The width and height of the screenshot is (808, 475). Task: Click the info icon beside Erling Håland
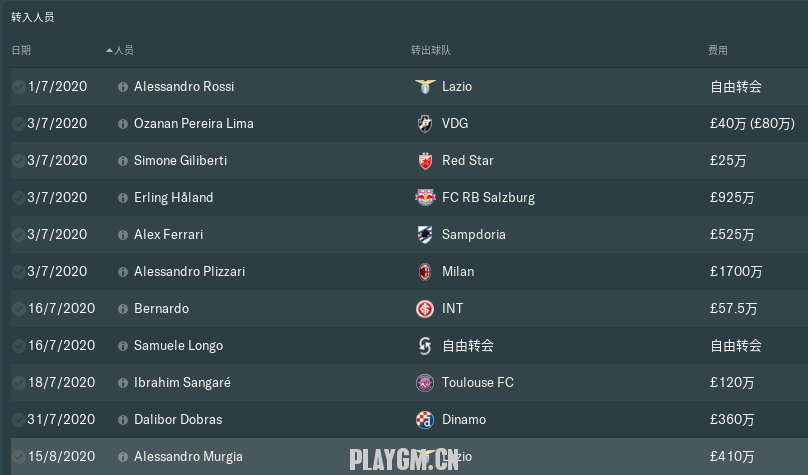coord(123,198)
